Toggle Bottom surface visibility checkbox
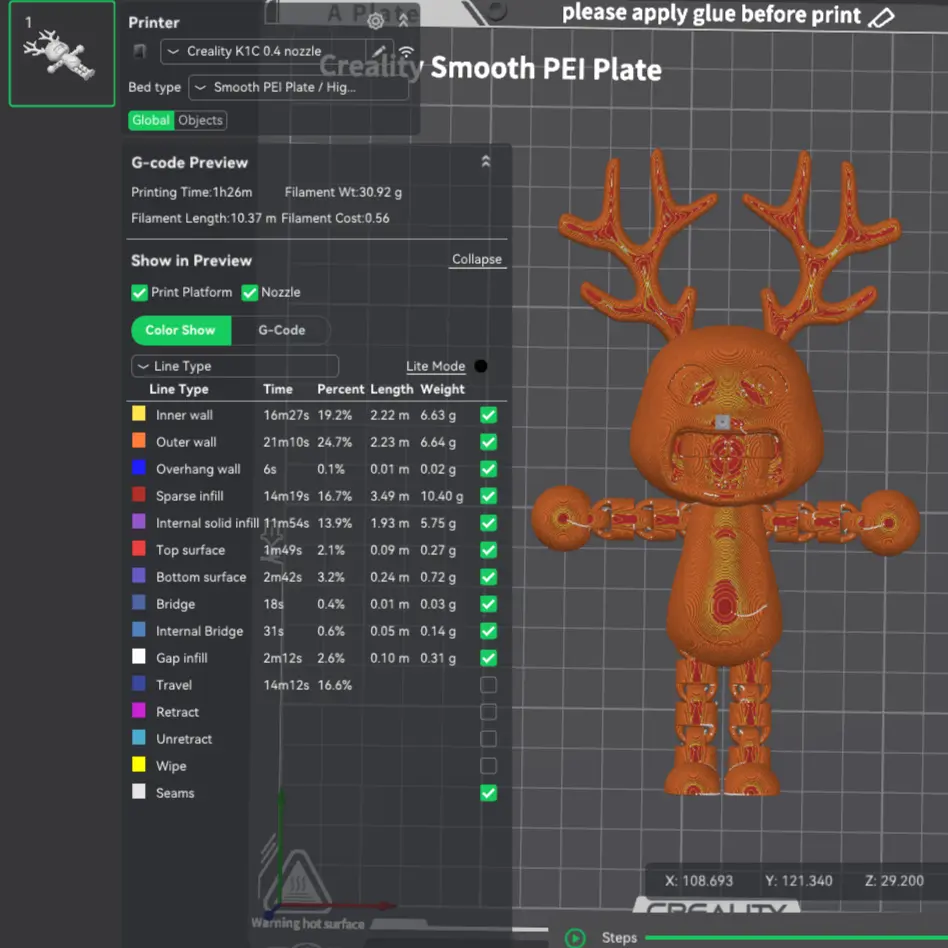 489,577
